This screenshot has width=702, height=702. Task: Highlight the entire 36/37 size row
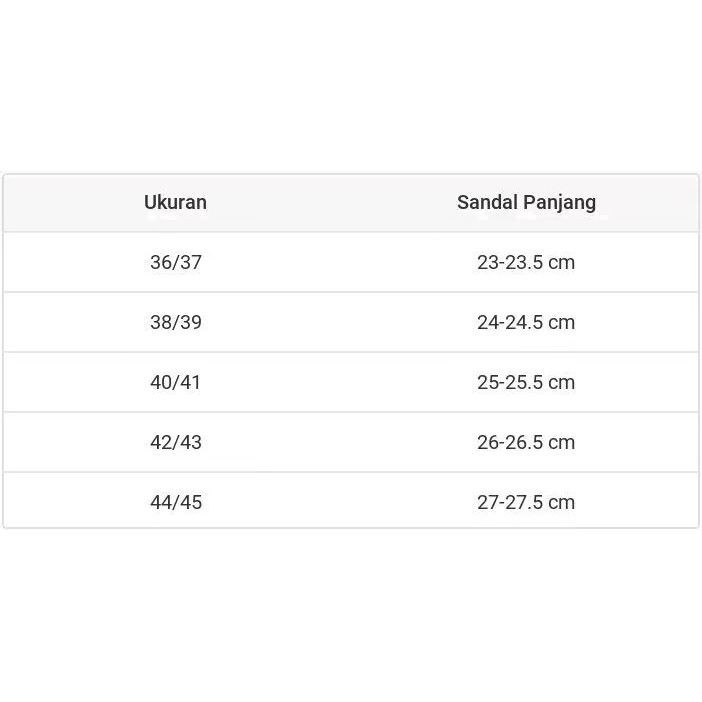point(350,263)
